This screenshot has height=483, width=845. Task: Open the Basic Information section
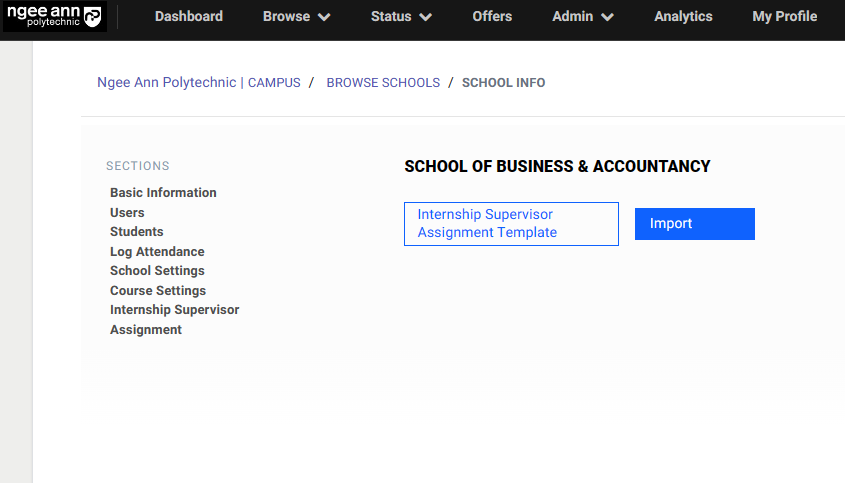[x=163, y=193]
